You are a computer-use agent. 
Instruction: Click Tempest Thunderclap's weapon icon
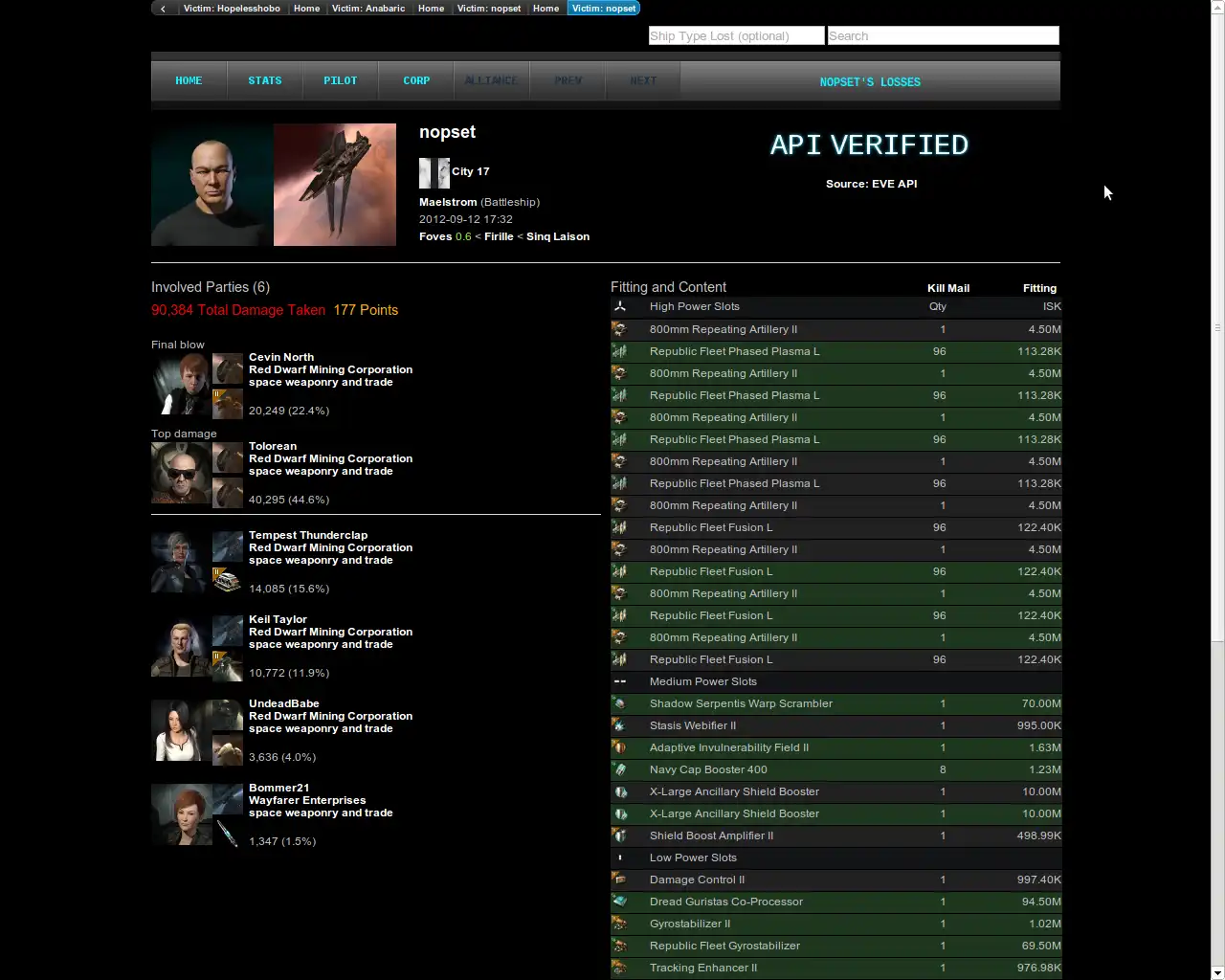point(228,582)
